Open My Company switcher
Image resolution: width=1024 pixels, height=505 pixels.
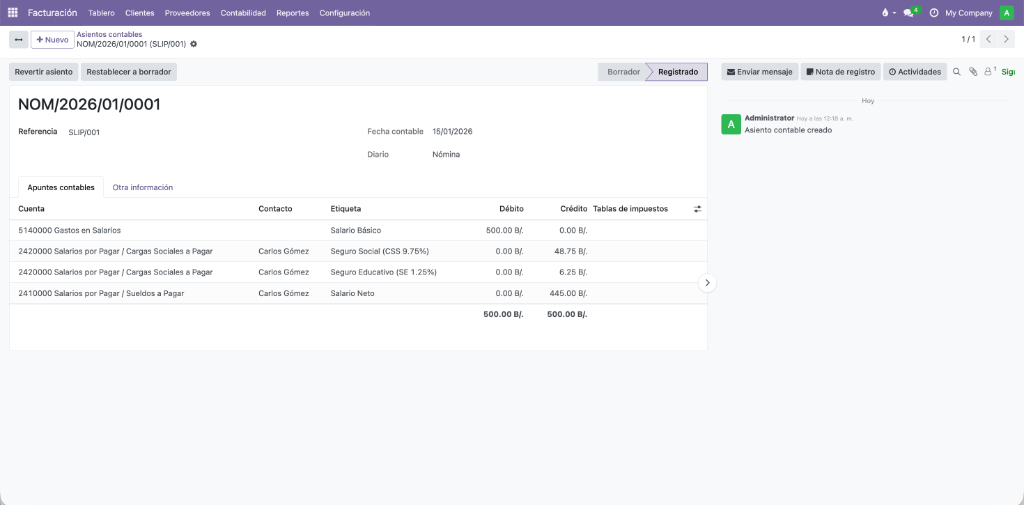coord(968,13)
